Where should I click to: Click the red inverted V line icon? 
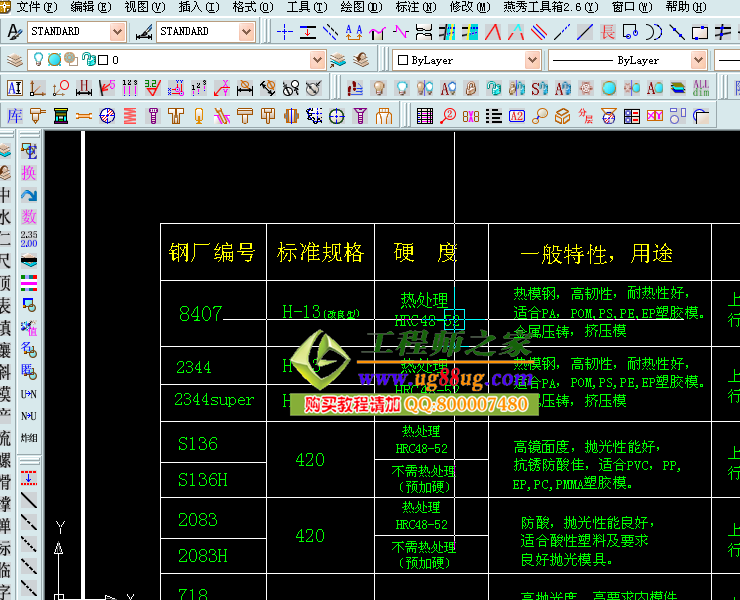click(x=493, y=32)
